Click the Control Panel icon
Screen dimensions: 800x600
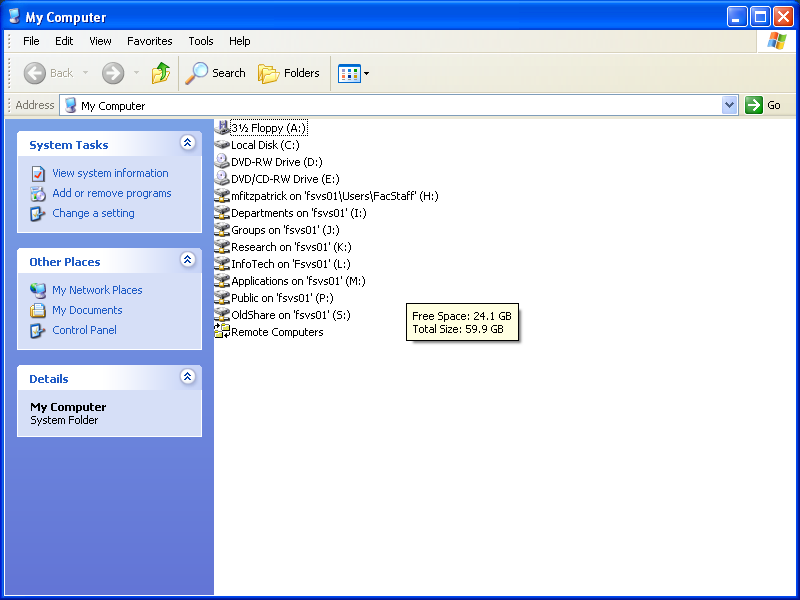[38, 330]
